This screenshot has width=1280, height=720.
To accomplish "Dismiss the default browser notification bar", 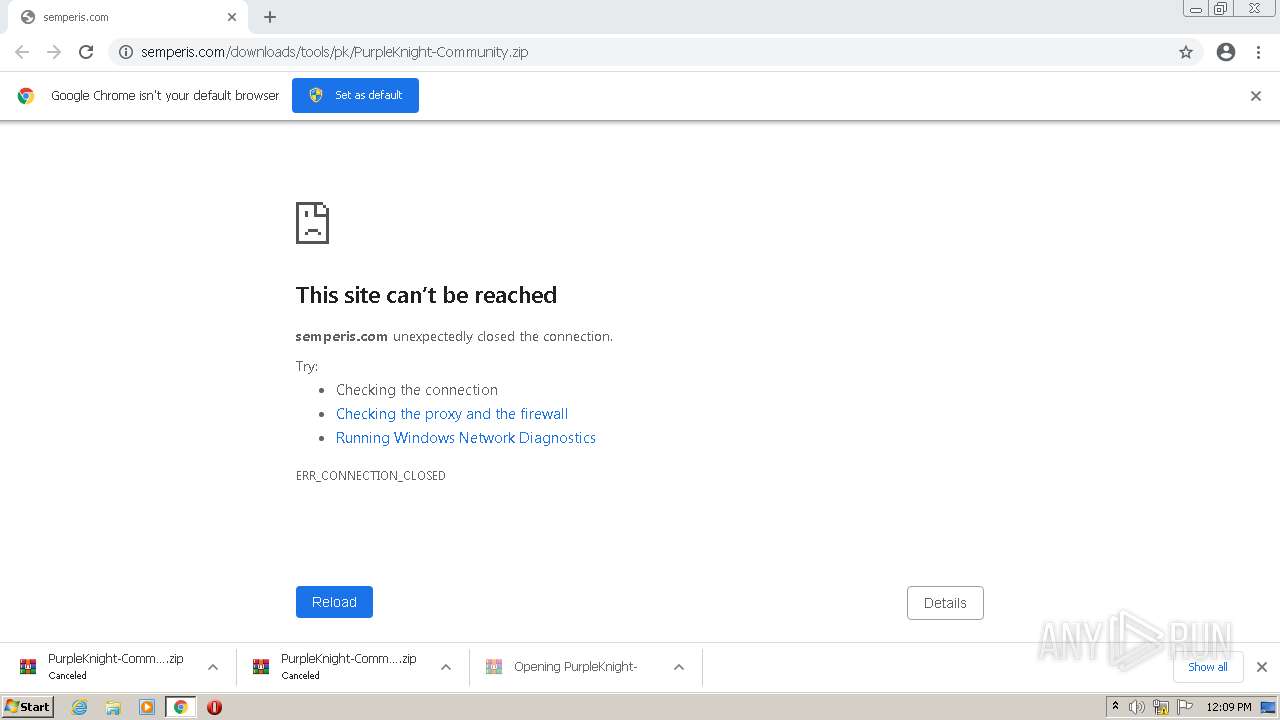I will [1256, 96].
